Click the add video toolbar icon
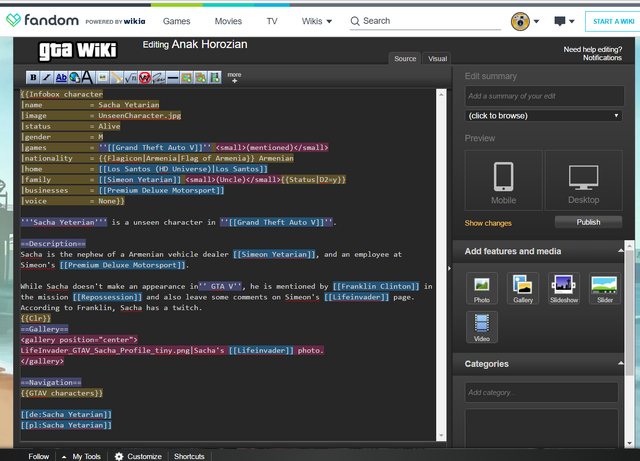The height and width of the screenshot is (461, 640). click(215, 78)
